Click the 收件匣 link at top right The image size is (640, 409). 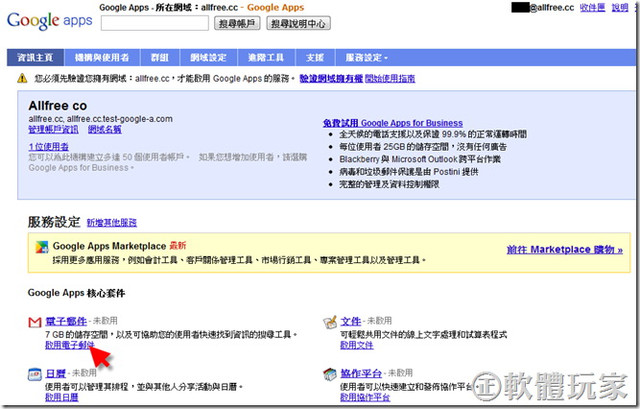pyautogui.click(x=592, y=7)
